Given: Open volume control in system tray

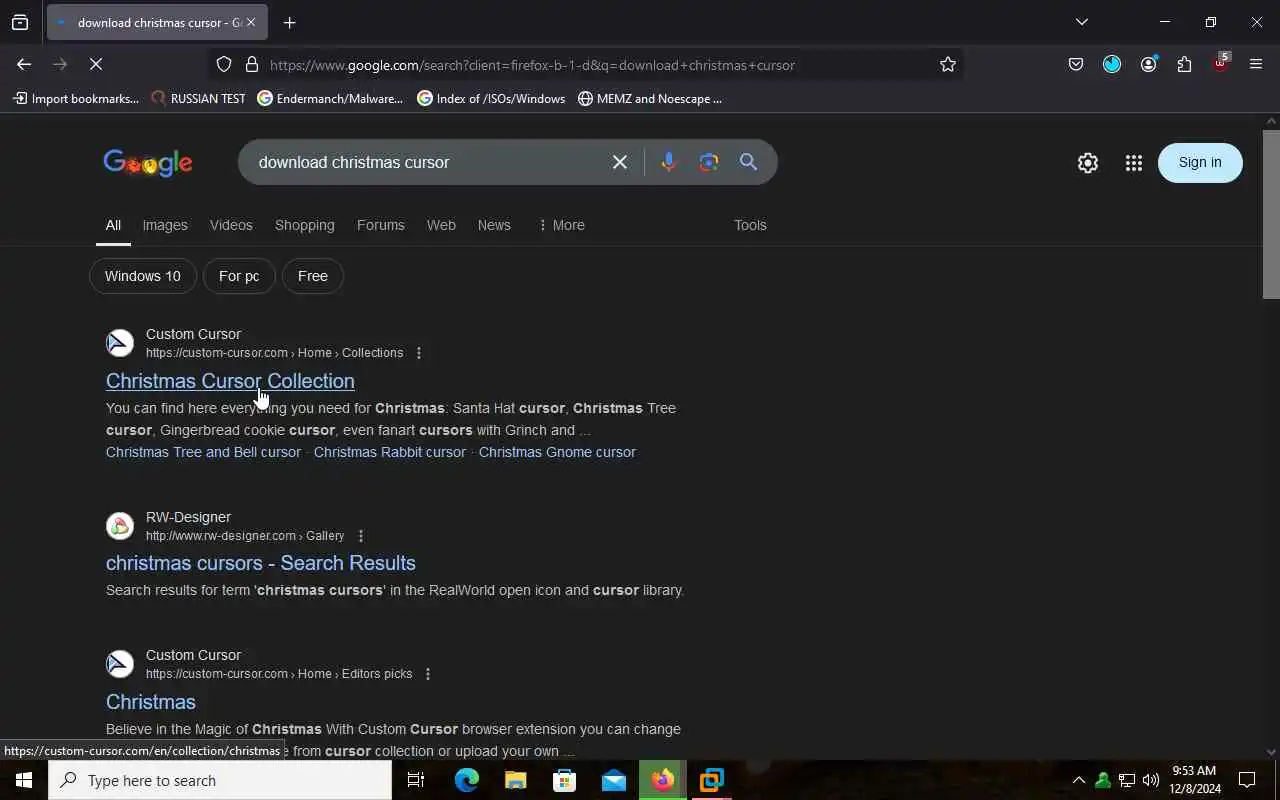Looking at the screenshot, I should point(1151,780).
